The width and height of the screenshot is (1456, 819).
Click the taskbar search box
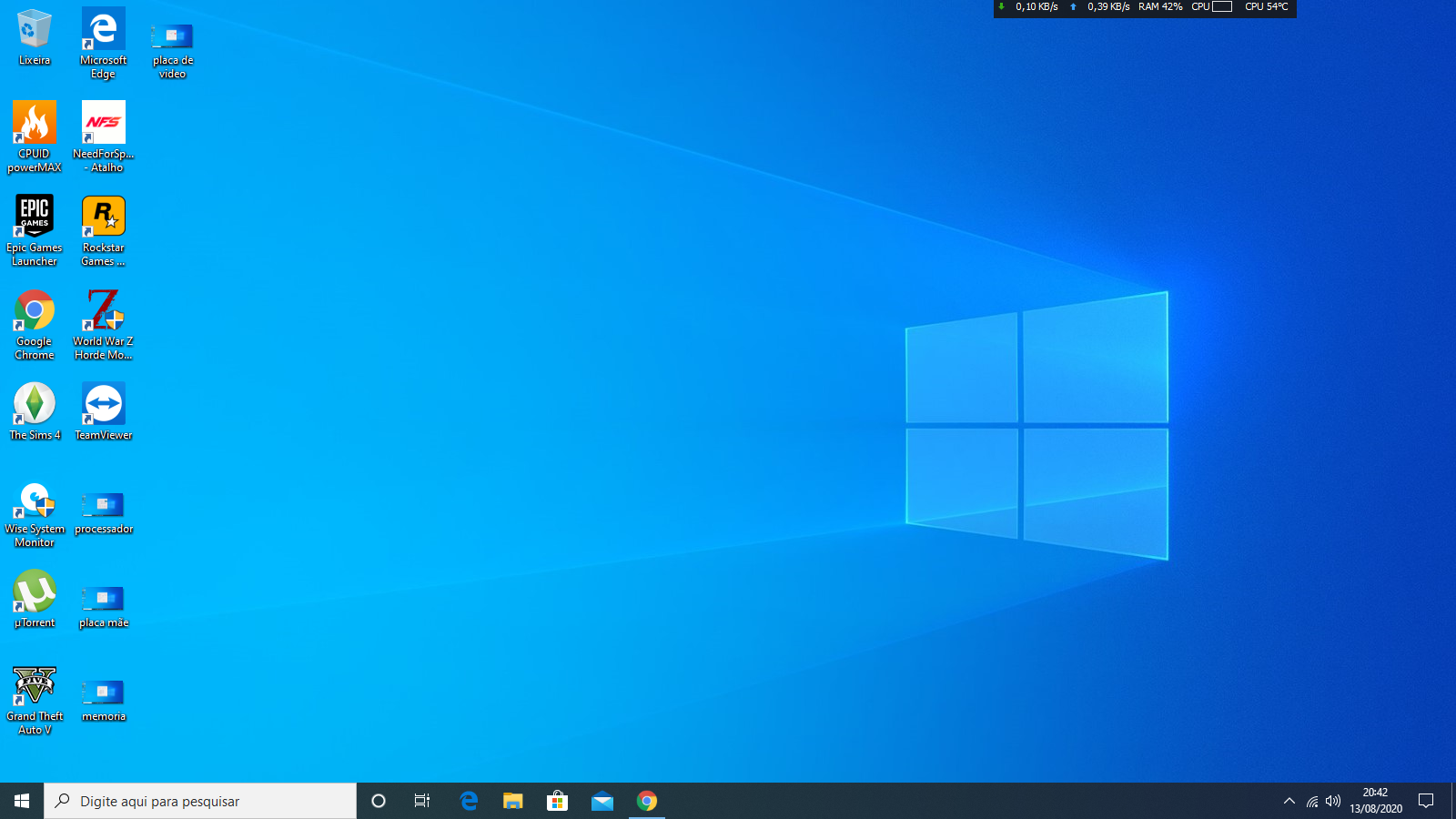[x=200, y=801]
